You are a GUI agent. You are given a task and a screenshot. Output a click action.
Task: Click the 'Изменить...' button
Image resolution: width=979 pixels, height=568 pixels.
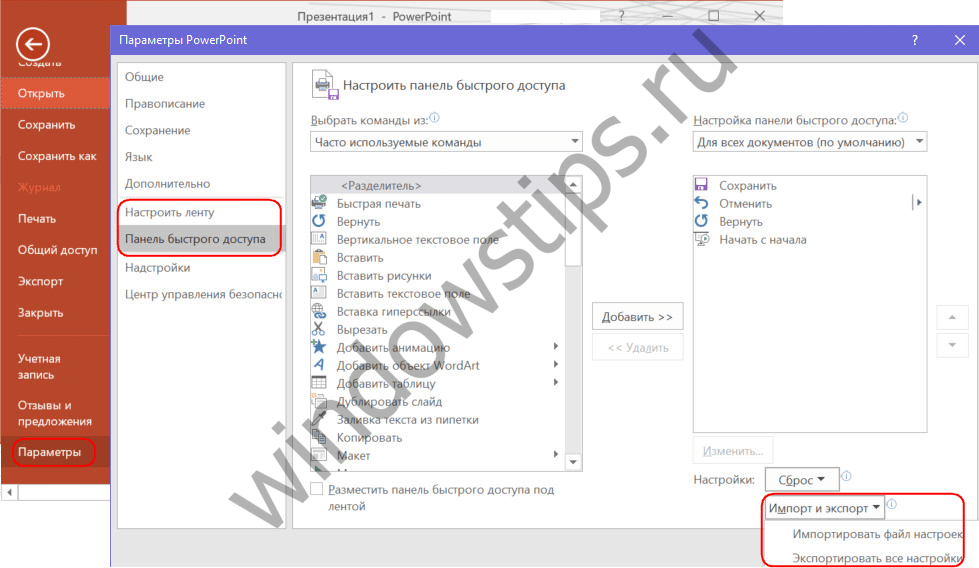pos(733,451)
